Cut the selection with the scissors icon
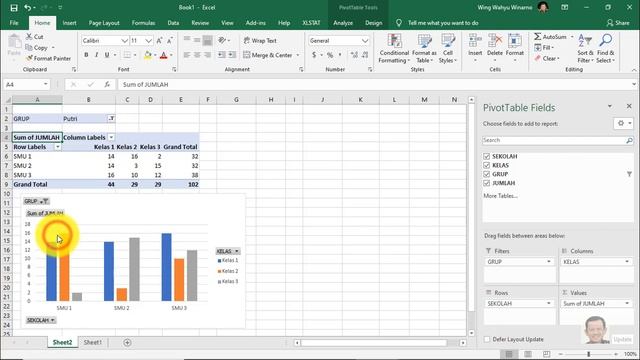The image size is (640, 360). tap(29, 37)
